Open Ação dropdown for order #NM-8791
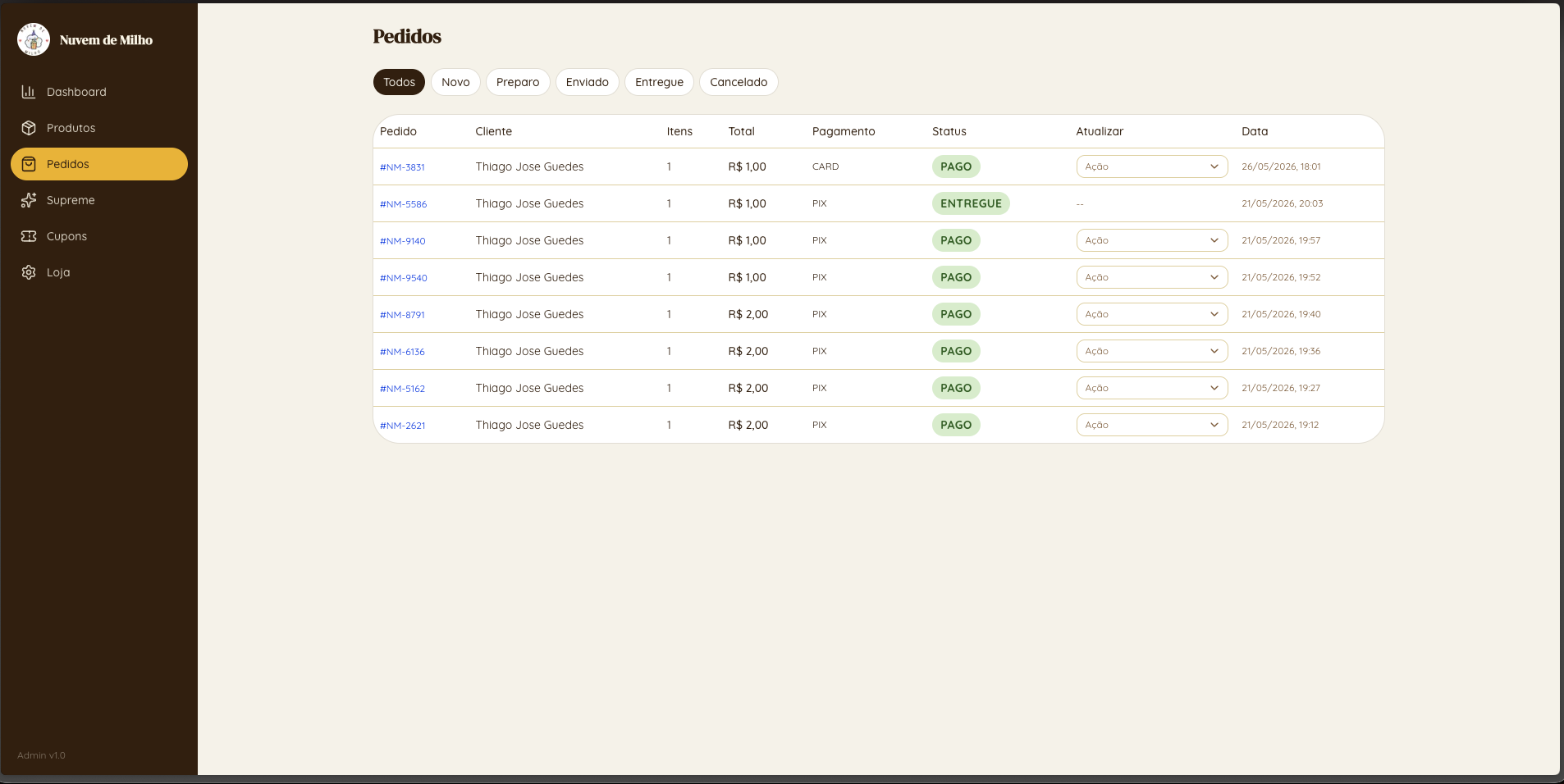This screenshot has height=784, width=1564. [x=1152, y=314]
